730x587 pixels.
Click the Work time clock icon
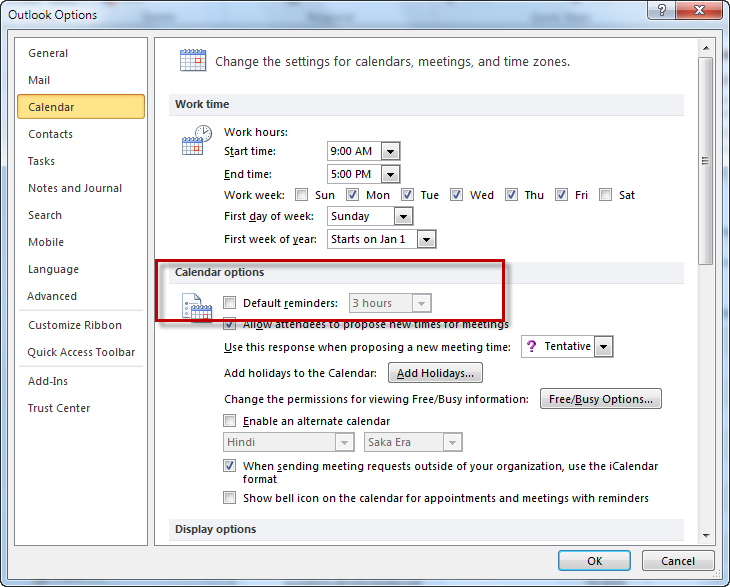pyautogui.click(x=196, y=140)
